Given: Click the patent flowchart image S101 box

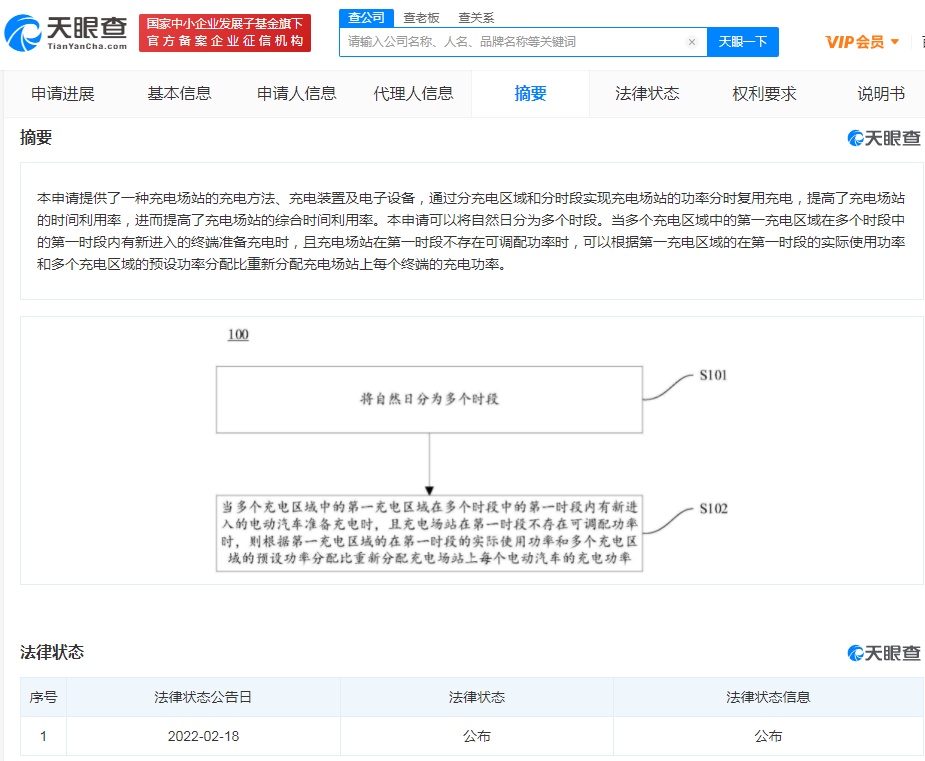Looking at the screenshot, I should [x=429, y=399].
